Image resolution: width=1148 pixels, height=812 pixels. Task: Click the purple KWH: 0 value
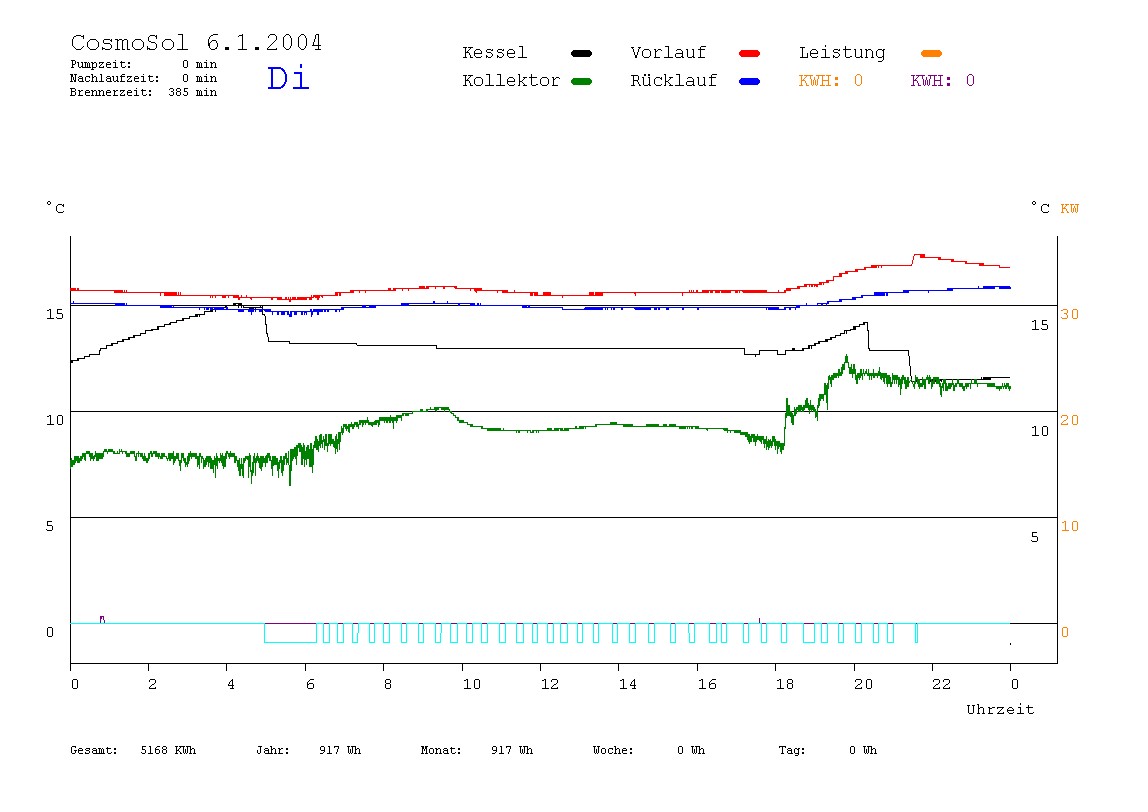tap(943, 81)
